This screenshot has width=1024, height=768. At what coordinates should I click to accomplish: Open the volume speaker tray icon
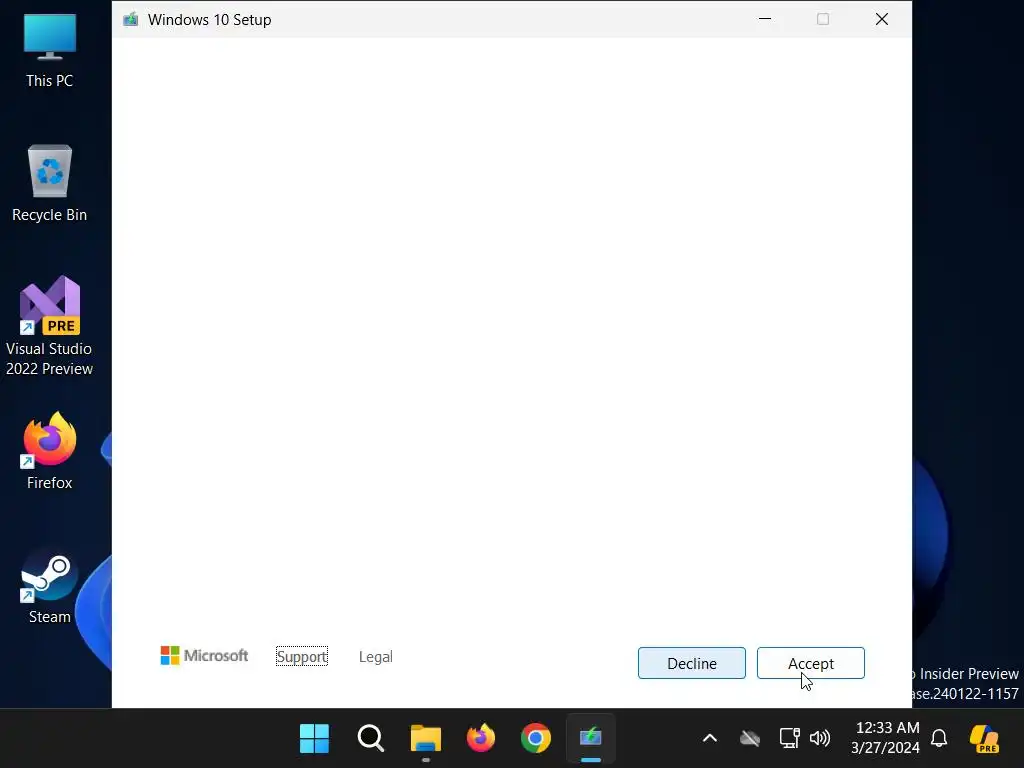coord(820,739)
